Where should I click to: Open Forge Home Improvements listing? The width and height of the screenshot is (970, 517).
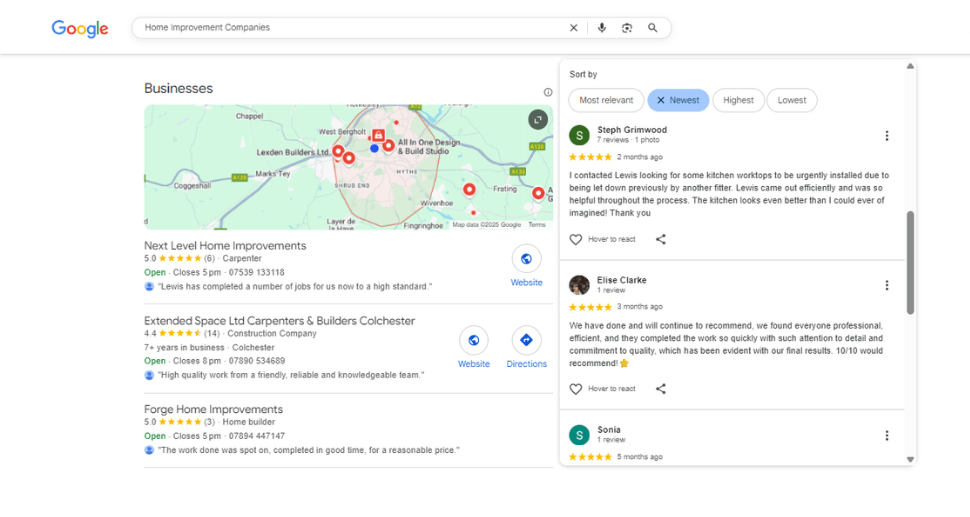[213, 409]
